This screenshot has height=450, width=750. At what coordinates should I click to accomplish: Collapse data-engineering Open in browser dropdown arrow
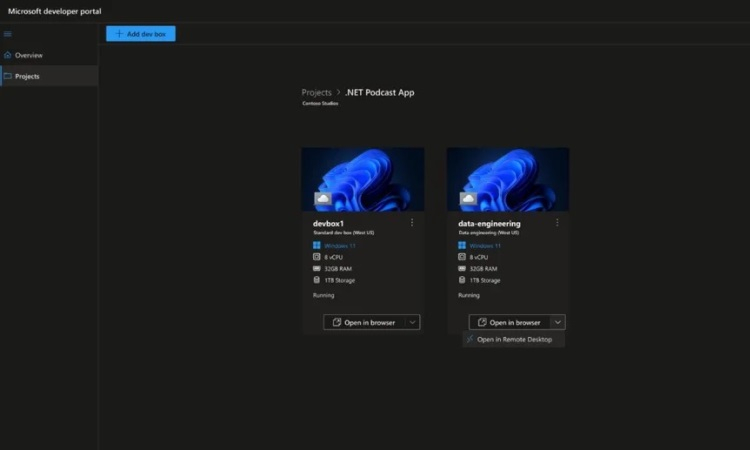557,322
